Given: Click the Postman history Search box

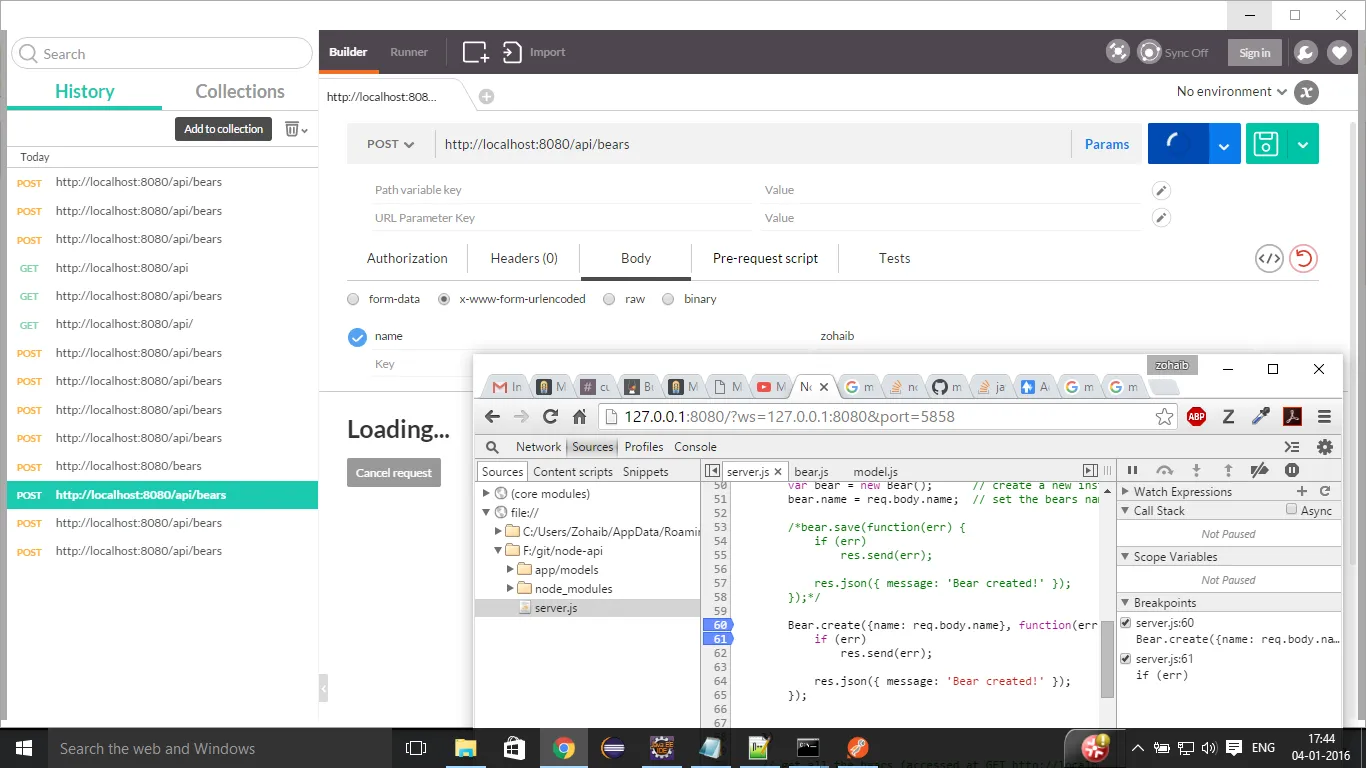Looking at the screenshot, I should coord(162,54).
